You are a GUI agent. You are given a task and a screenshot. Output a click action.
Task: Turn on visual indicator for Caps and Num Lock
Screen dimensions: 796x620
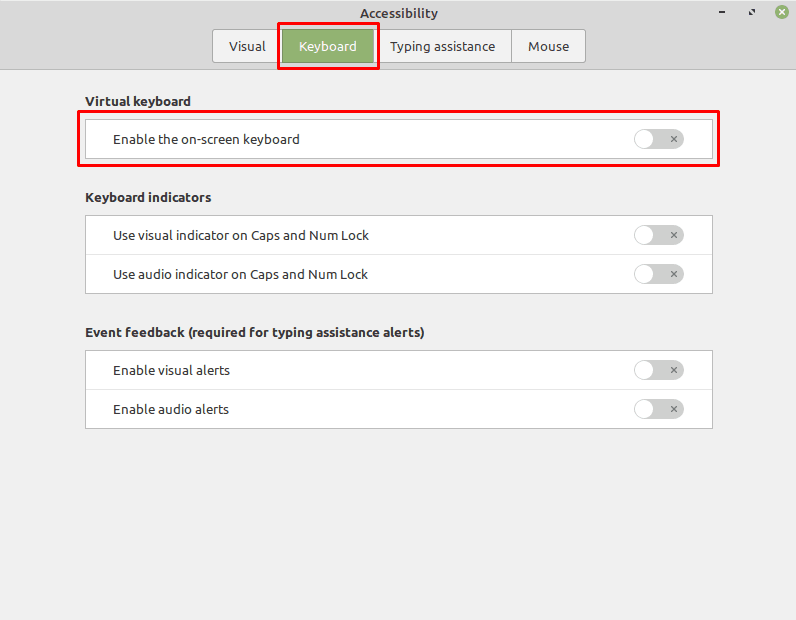click(x=658, y=235)
